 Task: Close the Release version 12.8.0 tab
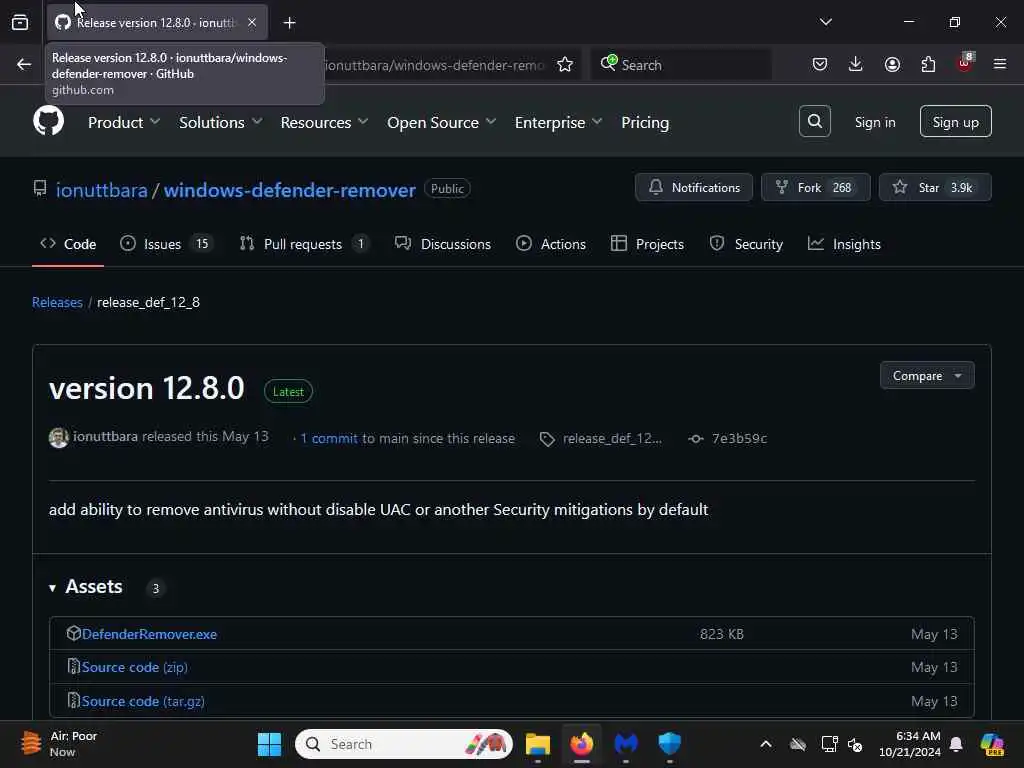[x=252, y=22]
